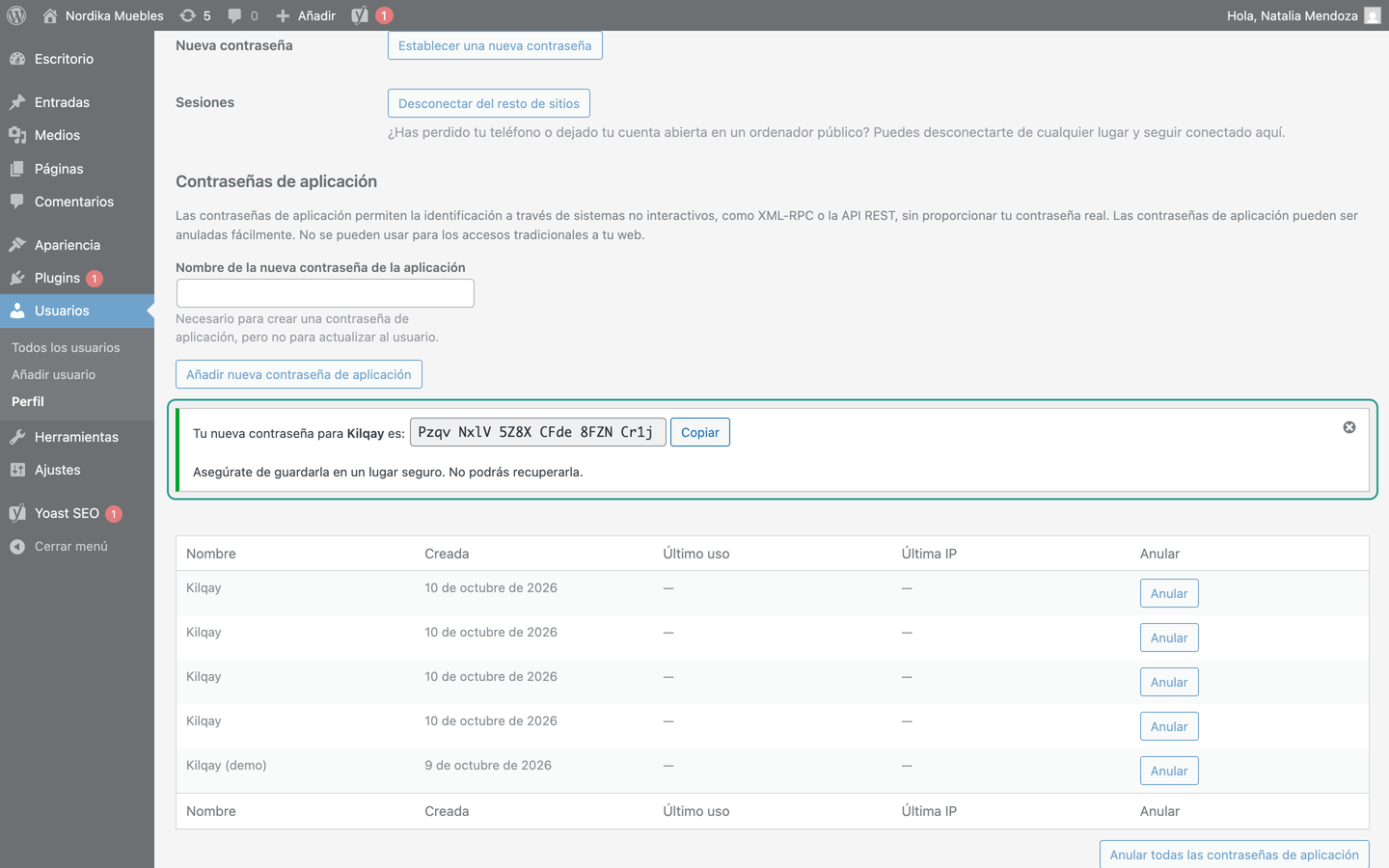
Task: Click the Comentarios speech bubble icon
Action: [17, 202]
